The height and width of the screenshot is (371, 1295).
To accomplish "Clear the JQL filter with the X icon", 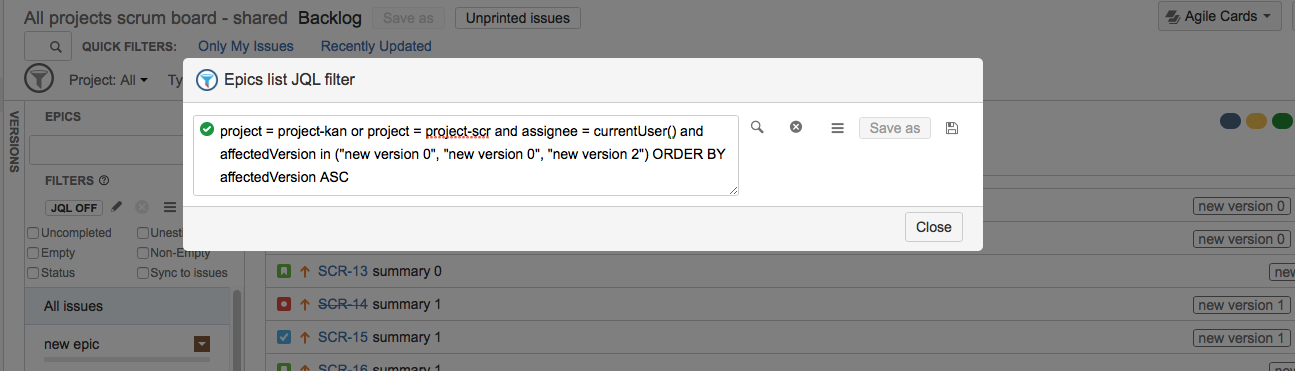I will (796, 127).
